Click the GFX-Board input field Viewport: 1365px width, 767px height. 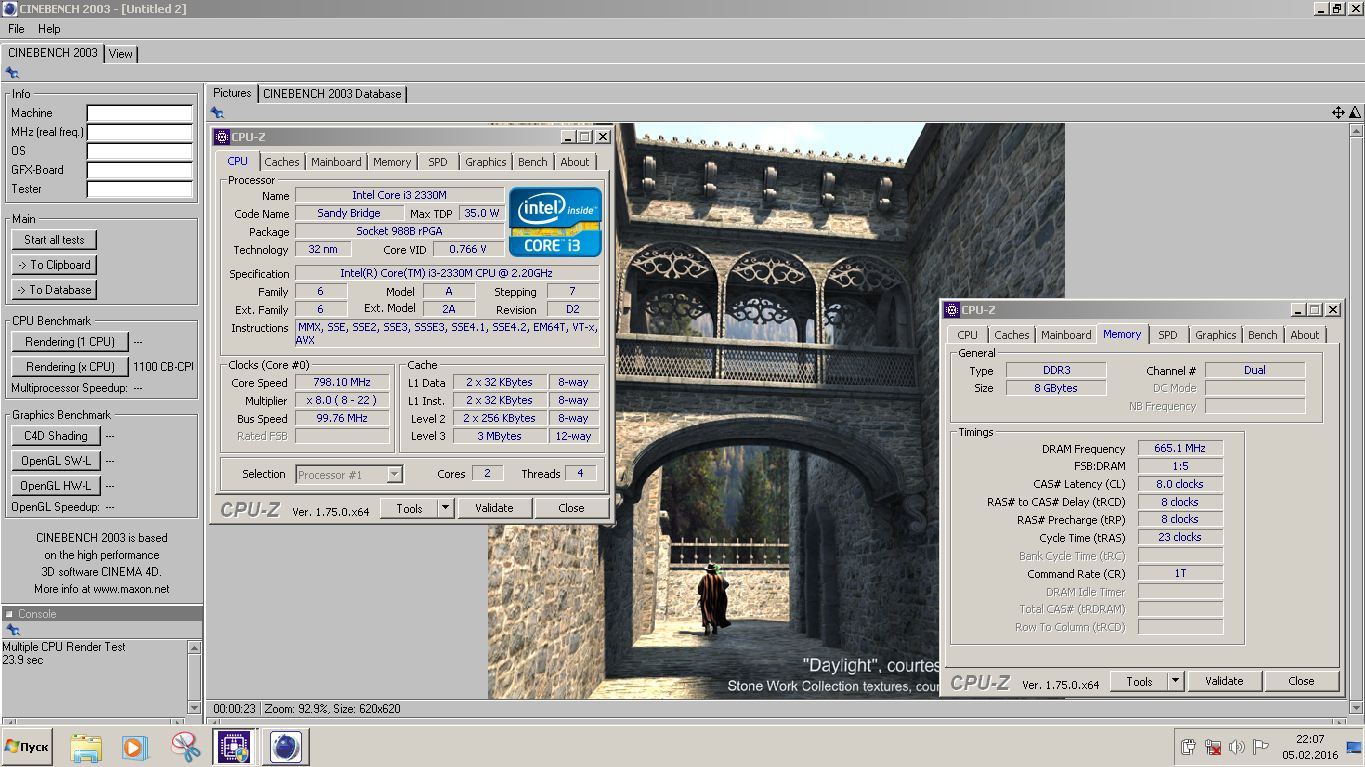(x=139, y=170)
